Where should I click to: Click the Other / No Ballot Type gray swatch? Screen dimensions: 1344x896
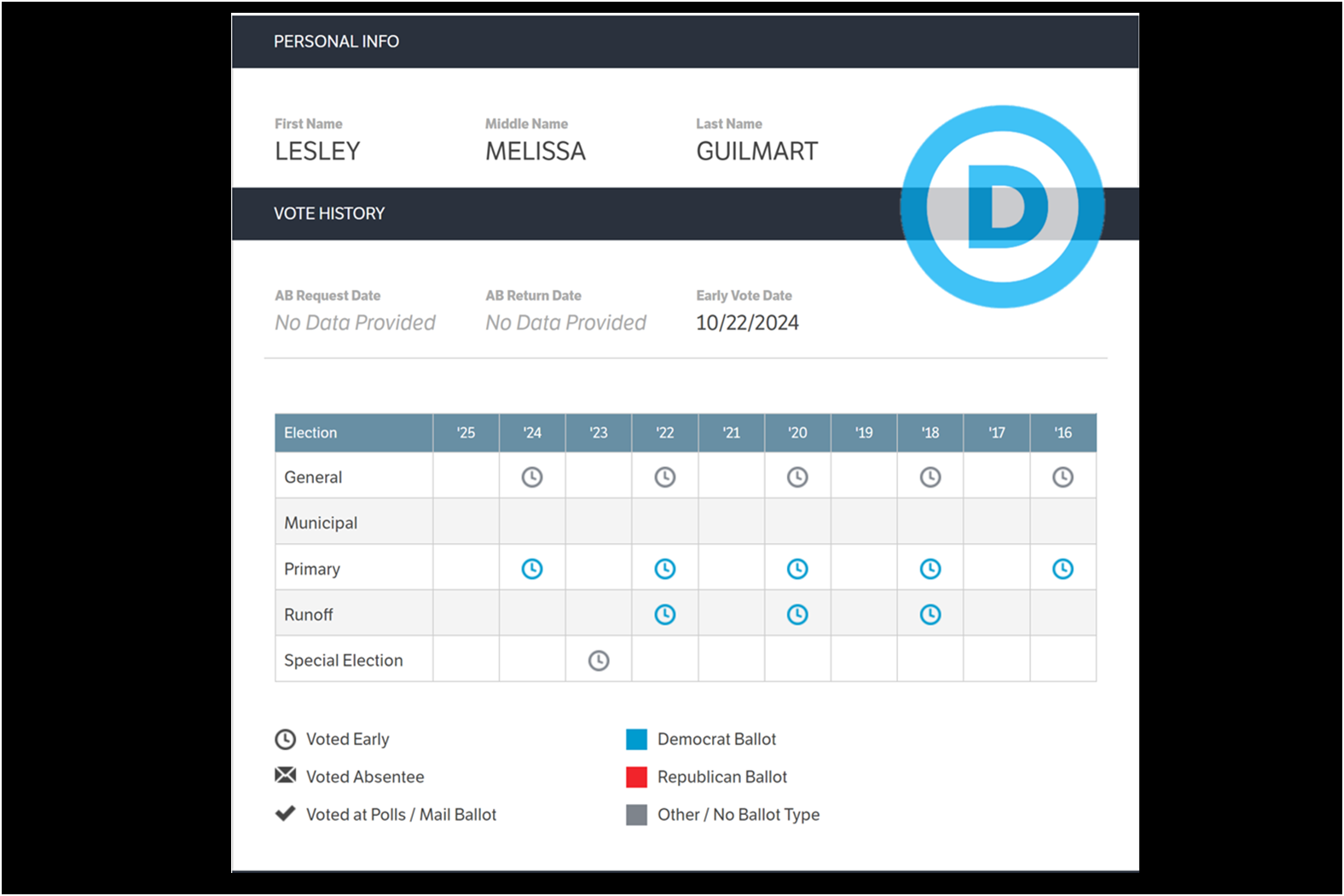coord(636,815)
